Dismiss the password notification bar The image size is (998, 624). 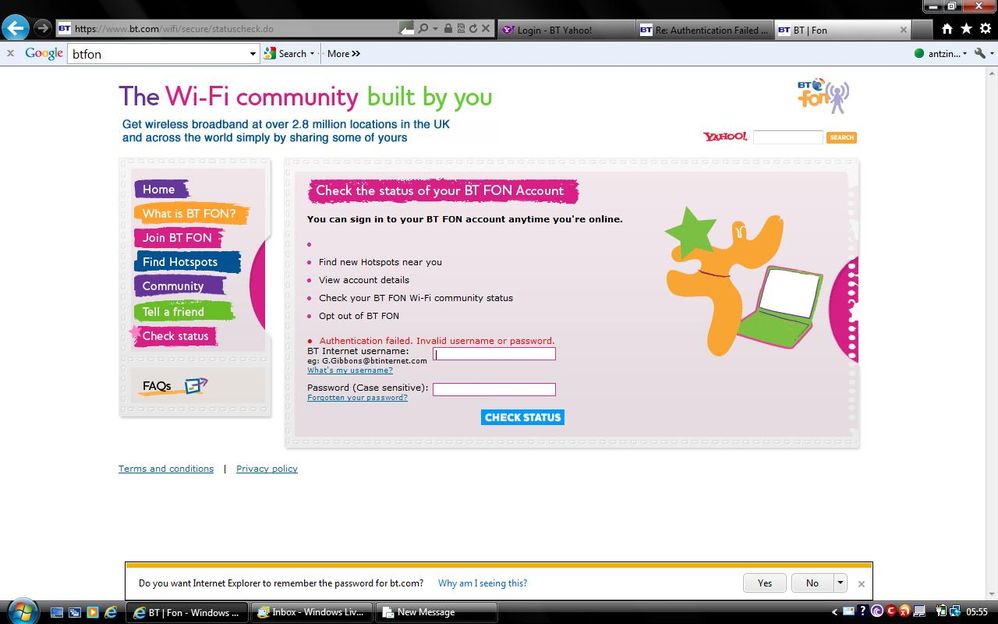861,583
